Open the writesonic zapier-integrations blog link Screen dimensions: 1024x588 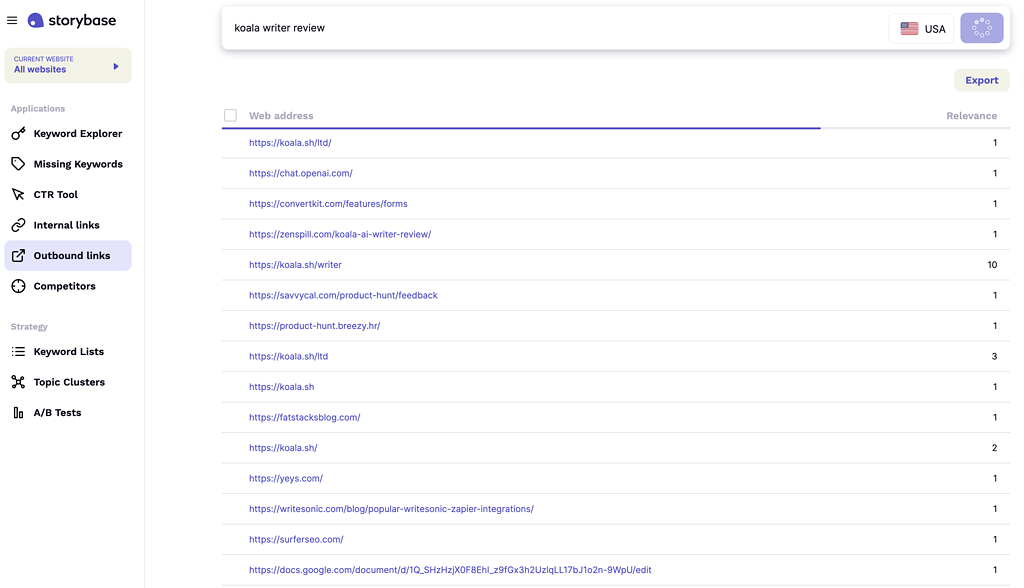(x=391, y=508)
